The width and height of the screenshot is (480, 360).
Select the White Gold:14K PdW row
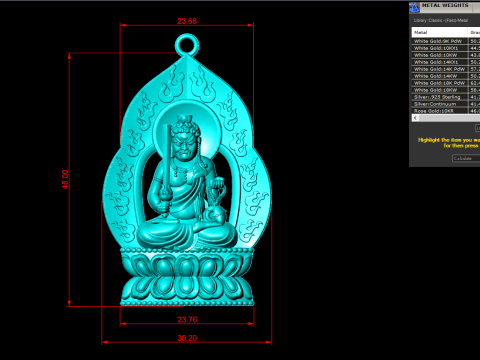click(x=446, y=69)
